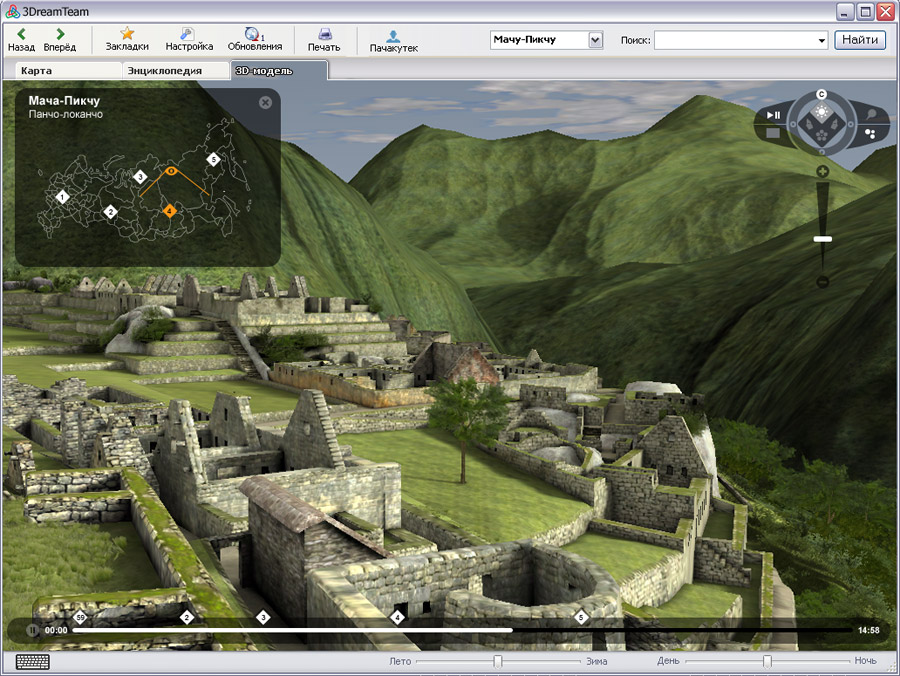Click the Лето–Зима season slider handle

(497, 661)
